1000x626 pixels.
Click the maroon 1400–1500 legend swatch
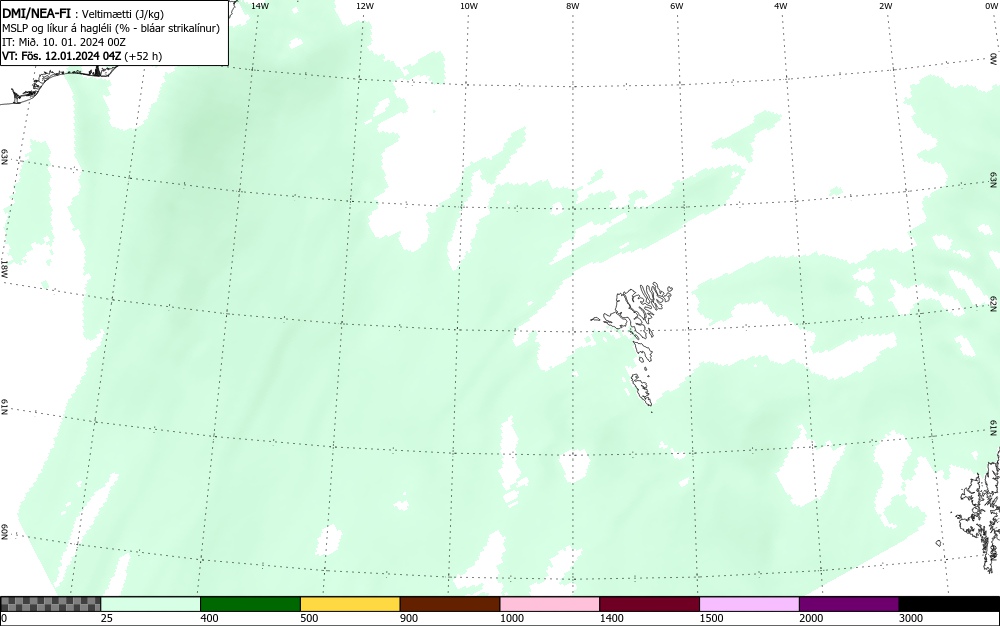pos(649,604)
